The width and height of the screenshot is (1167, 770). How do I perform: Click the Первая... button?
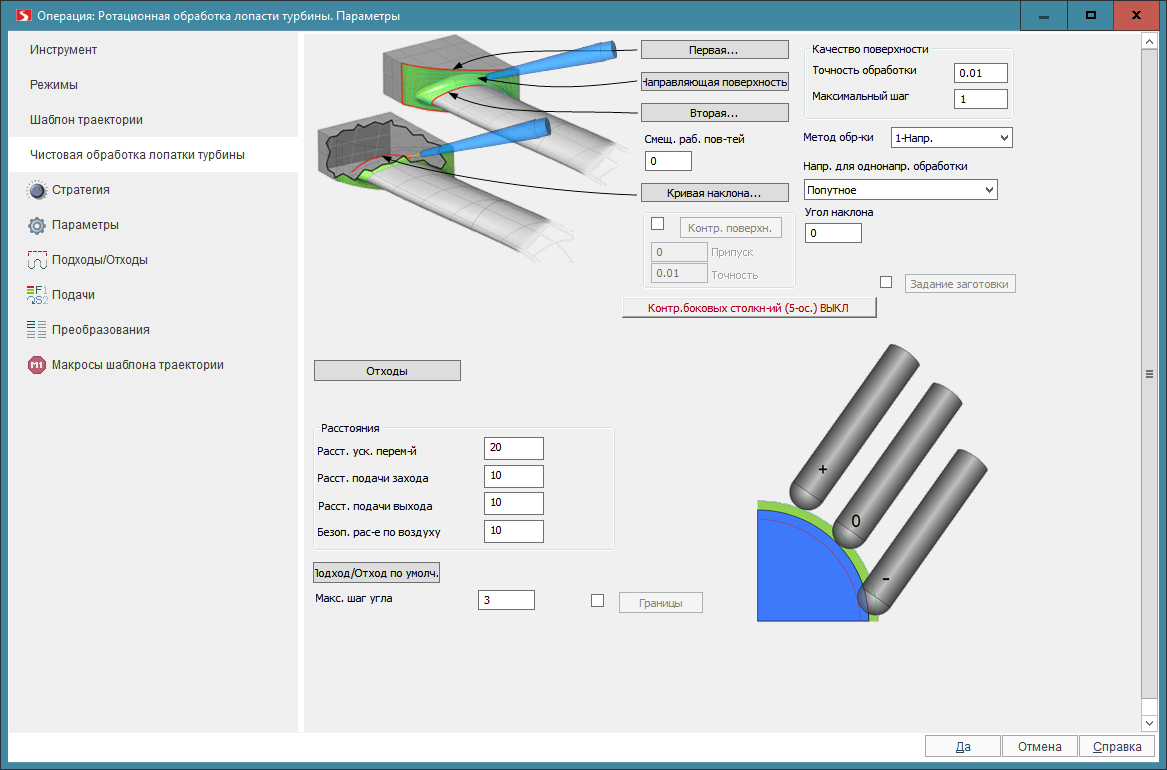pos(714,50)
